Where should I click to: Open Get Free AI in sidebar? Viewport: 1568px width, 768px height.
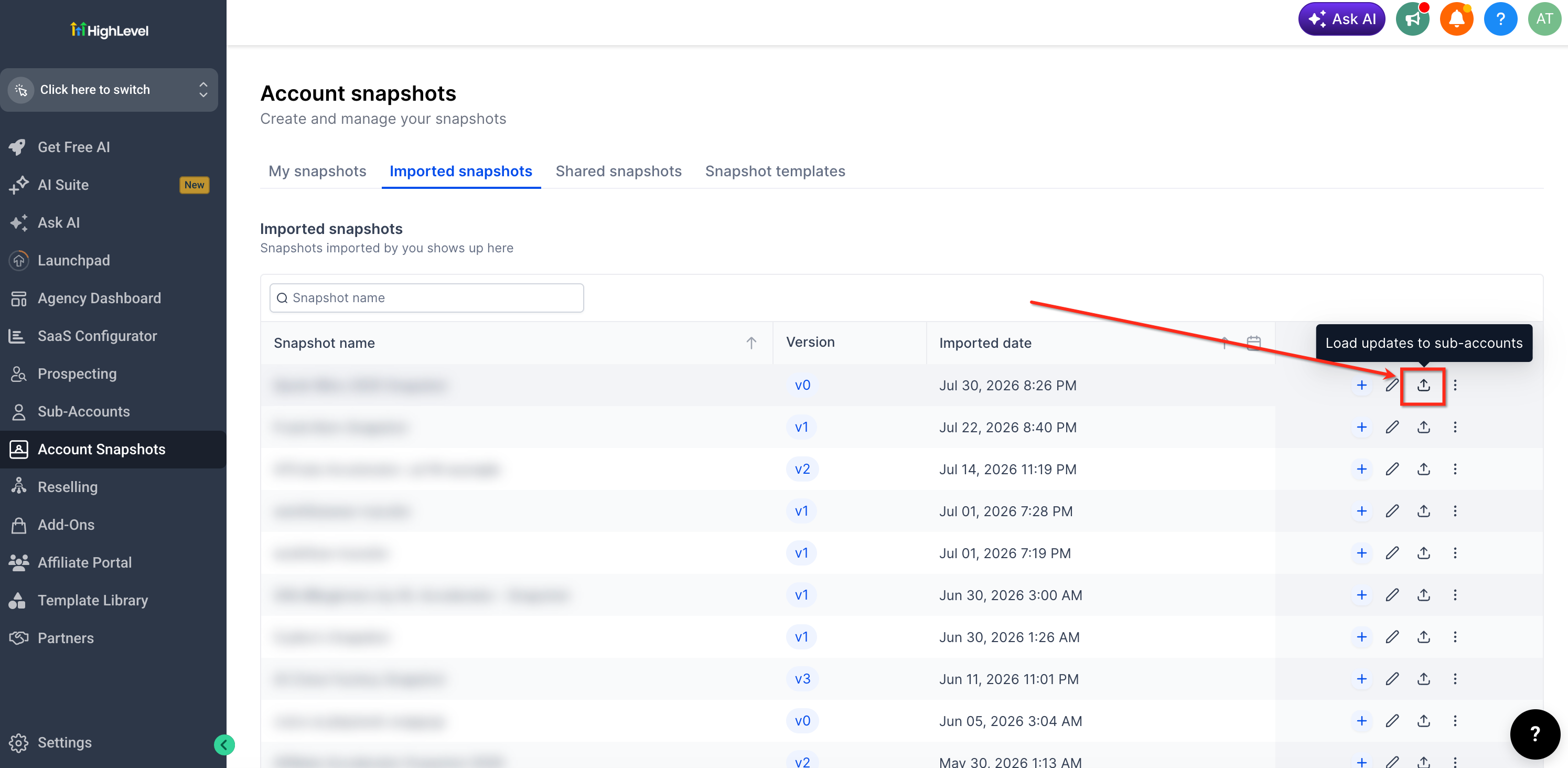point(73,147)
